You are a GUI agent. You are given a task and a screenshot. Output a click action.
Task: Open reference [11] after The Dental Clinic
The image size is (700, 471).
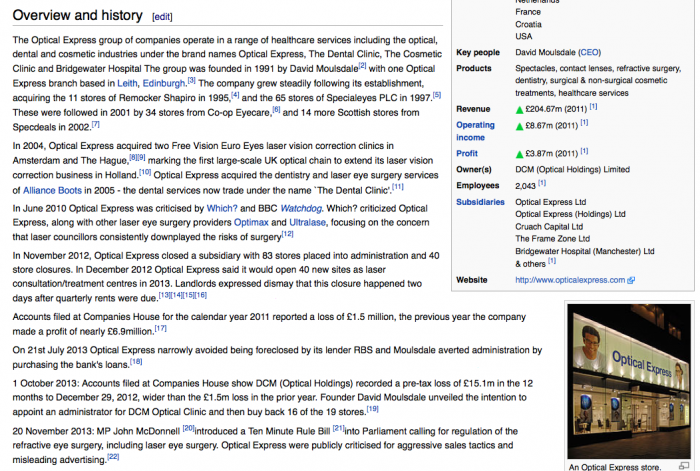coord(397,187)
